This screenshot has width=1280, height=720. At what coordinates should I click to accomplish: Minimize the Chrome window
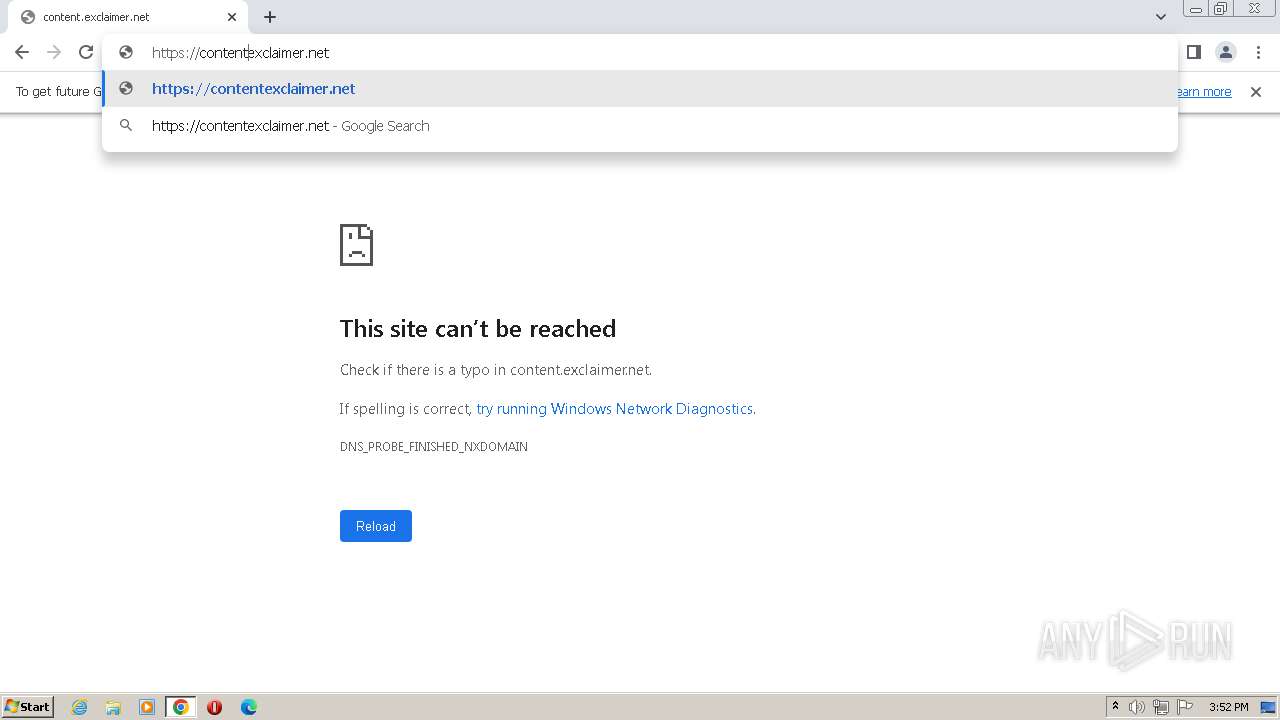[1196, 9]
